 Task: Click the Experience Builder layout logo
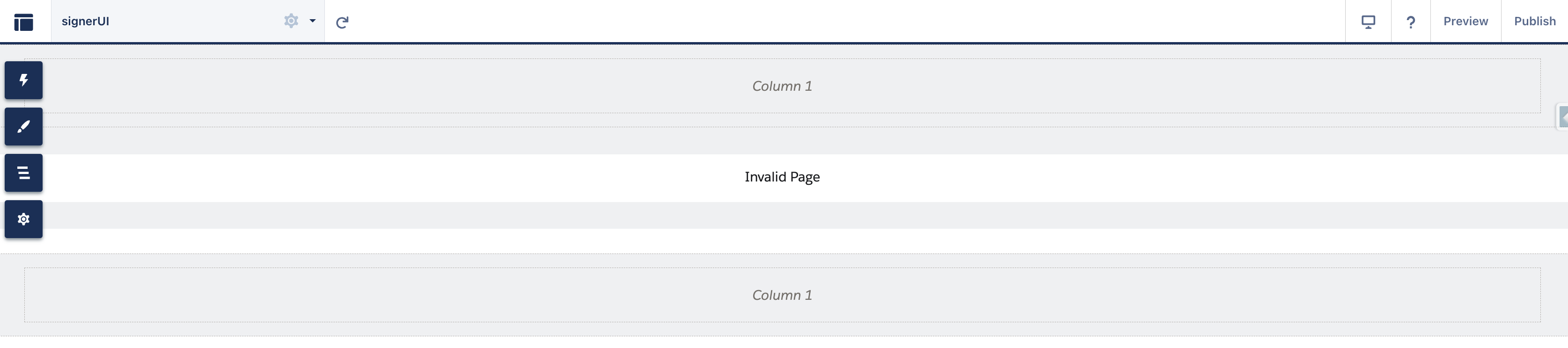23,22
